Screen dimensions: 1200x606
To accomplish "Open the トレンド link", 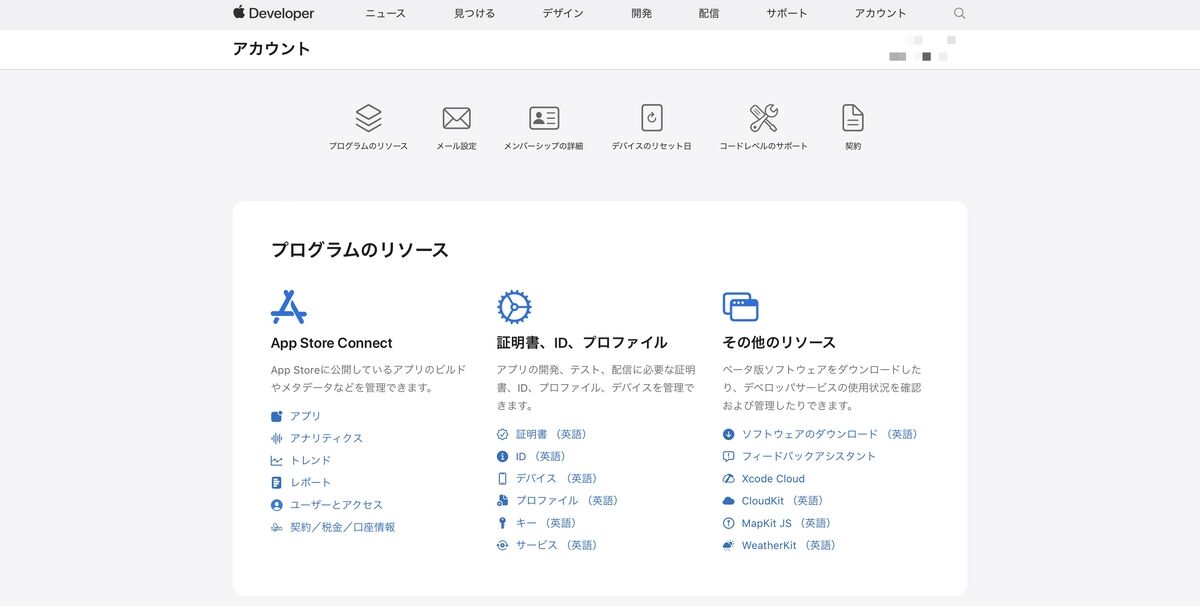I will coord(311,460).
